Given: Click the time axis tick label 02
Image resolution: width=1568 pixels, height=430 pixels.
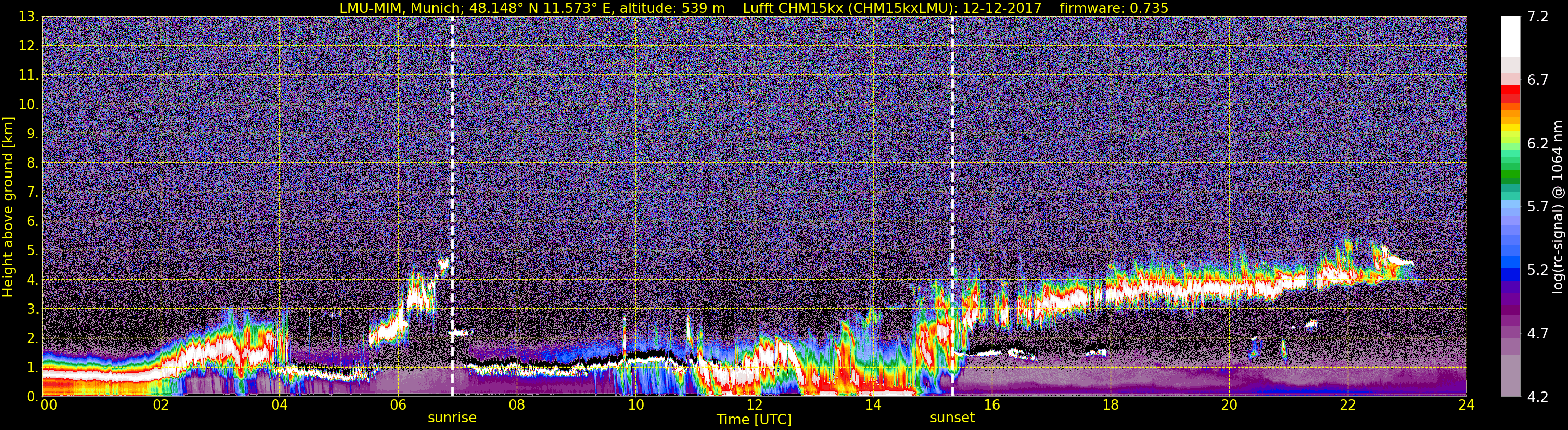Looking at the screenshot, I should coord(161,405).
